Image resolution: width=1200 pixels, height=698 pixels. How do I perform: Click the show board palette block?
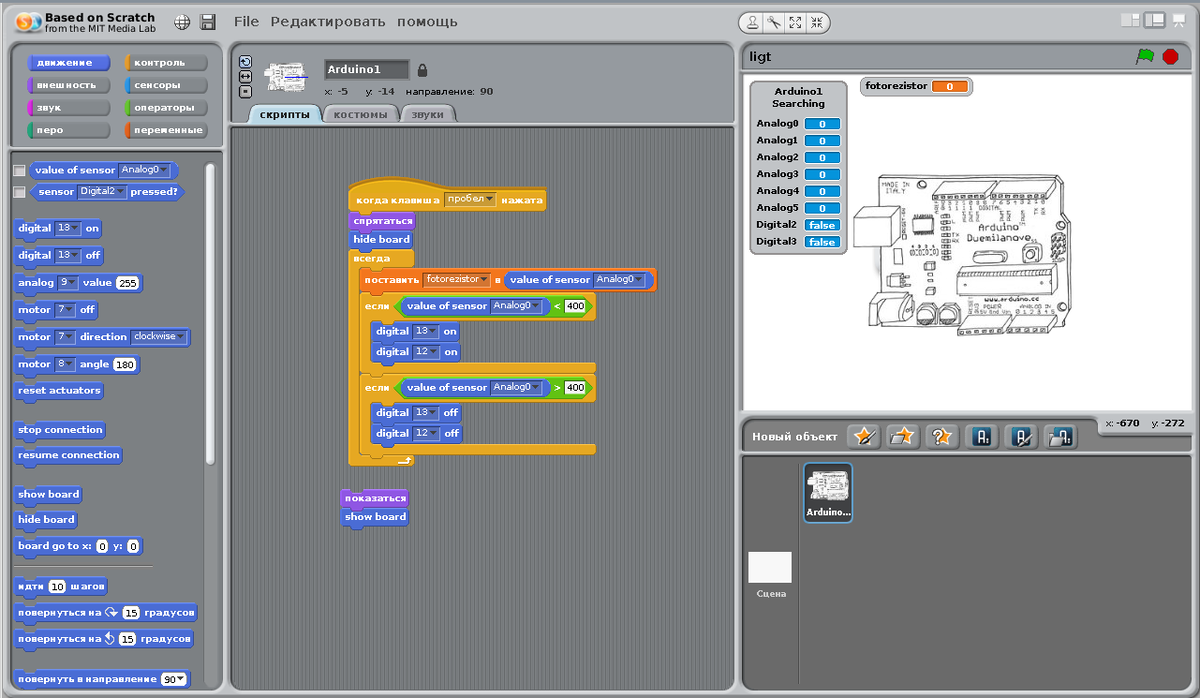point(49,494)
